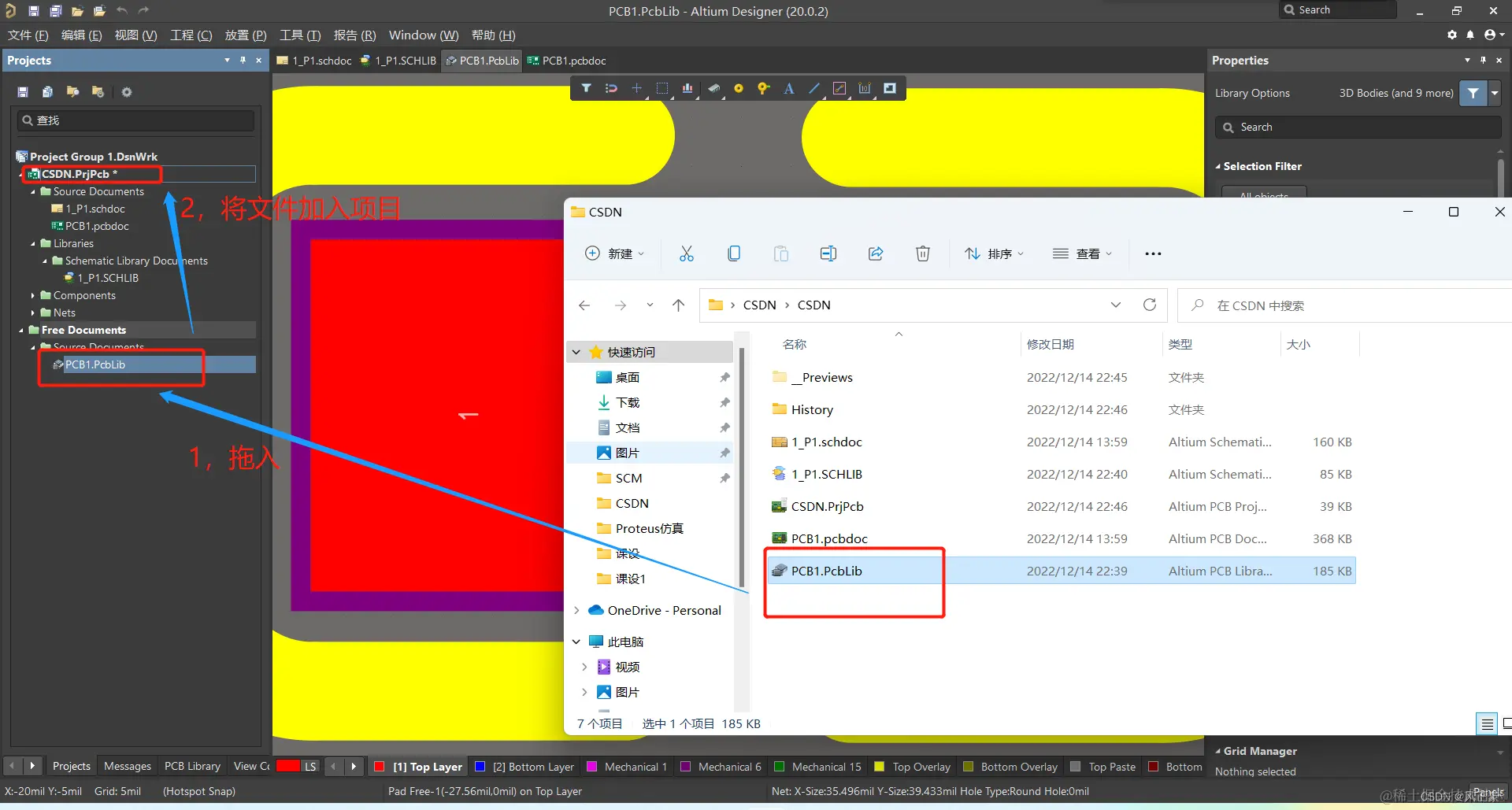Click the compile documents icon in Projects toolbar
1512x810 pixels.
[47, 92]
